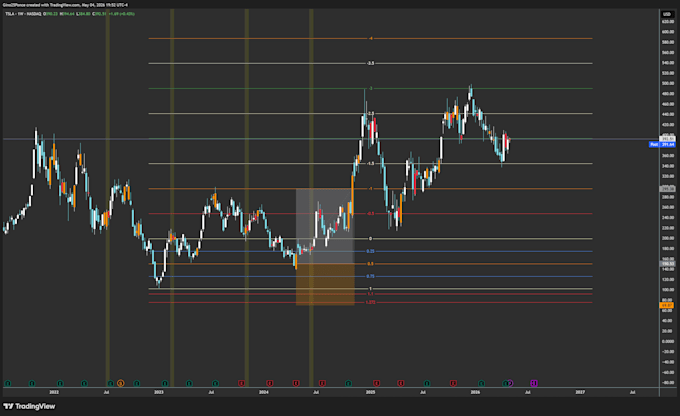Select the blue 0.25 Fibonacci level label
Screen dimensions: 680x416
pyautogui.click(x=370, y=251)
